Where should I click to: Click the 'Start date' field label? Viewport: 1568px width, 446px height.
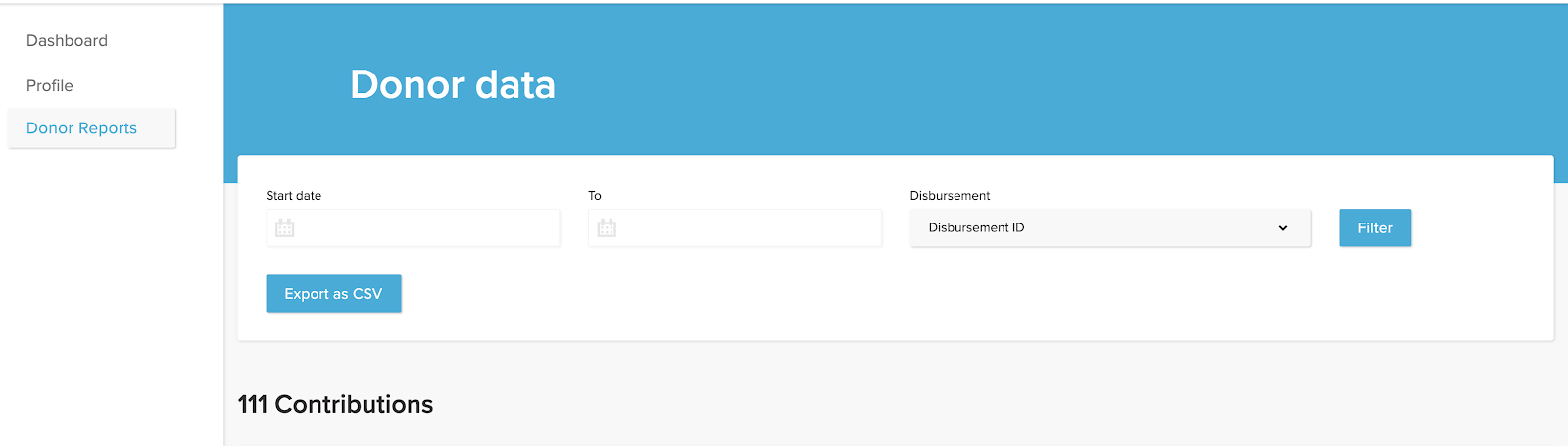click(293, 196)
